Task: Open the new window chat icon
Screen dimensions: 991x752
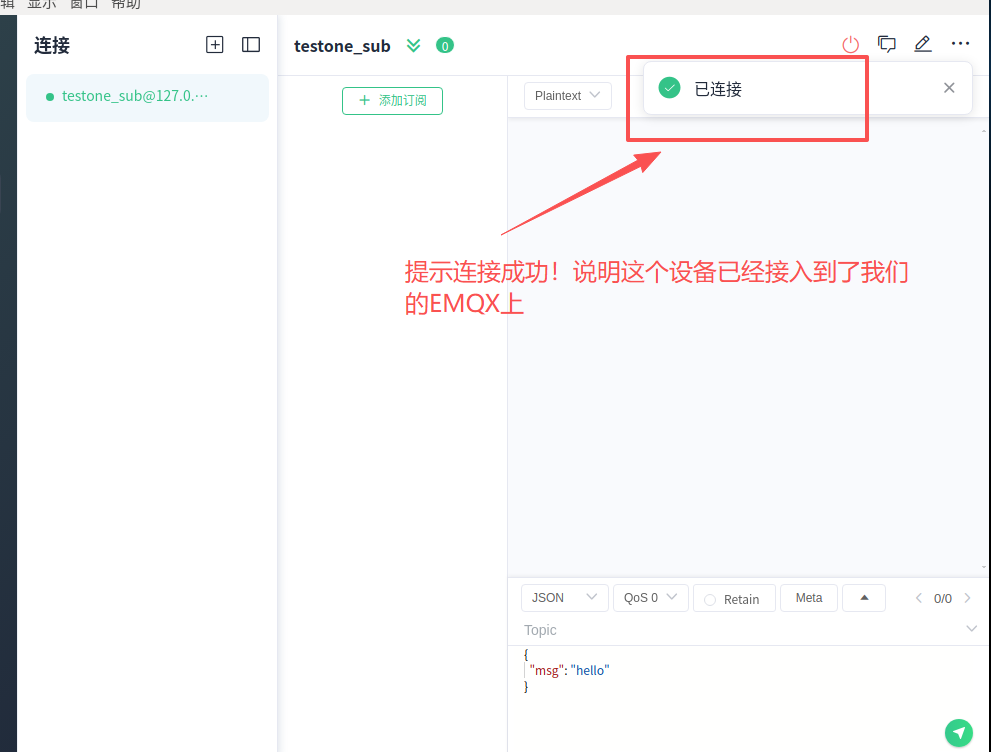Action: click(x=886, y=44)
